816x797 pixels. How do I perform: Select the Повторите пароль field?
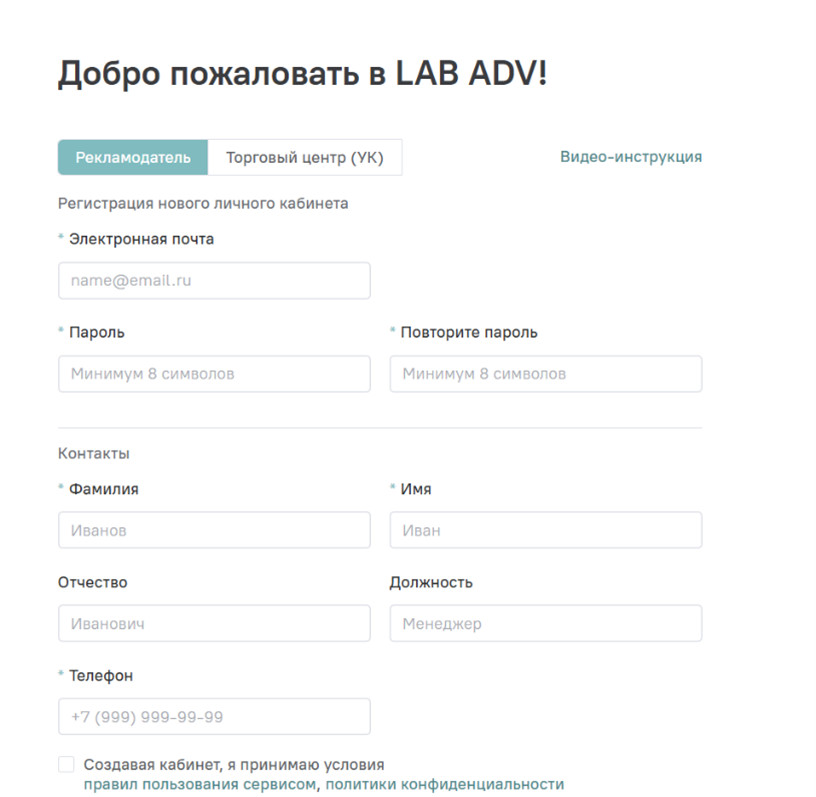[x=546, y=374]
